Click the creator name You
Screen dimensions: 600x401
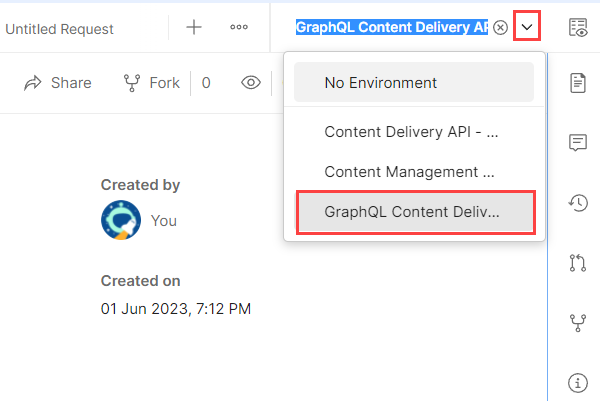(x=164, y=221)
